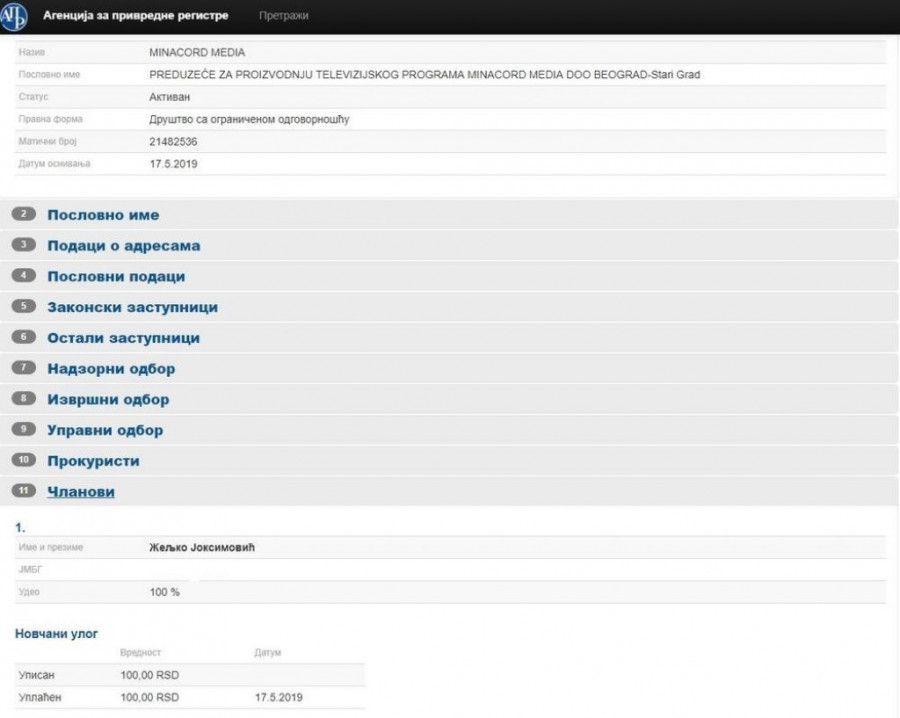
Task: Collapse the Чланови section
Action: click(x=81, y=492)
